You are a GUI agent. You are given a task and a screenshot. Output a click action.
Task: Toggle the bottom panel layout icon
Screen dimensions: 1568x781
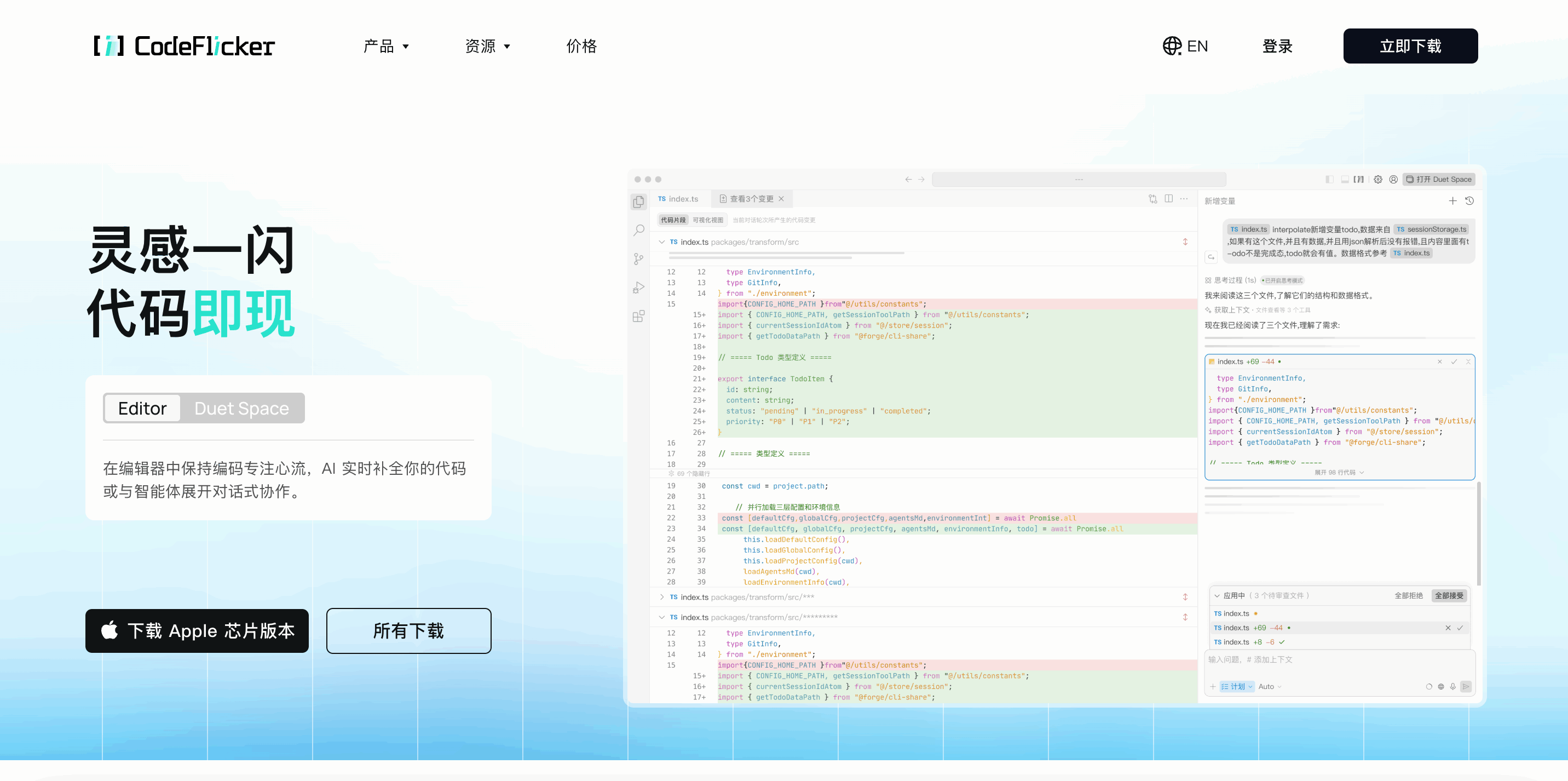point(1345,179)
